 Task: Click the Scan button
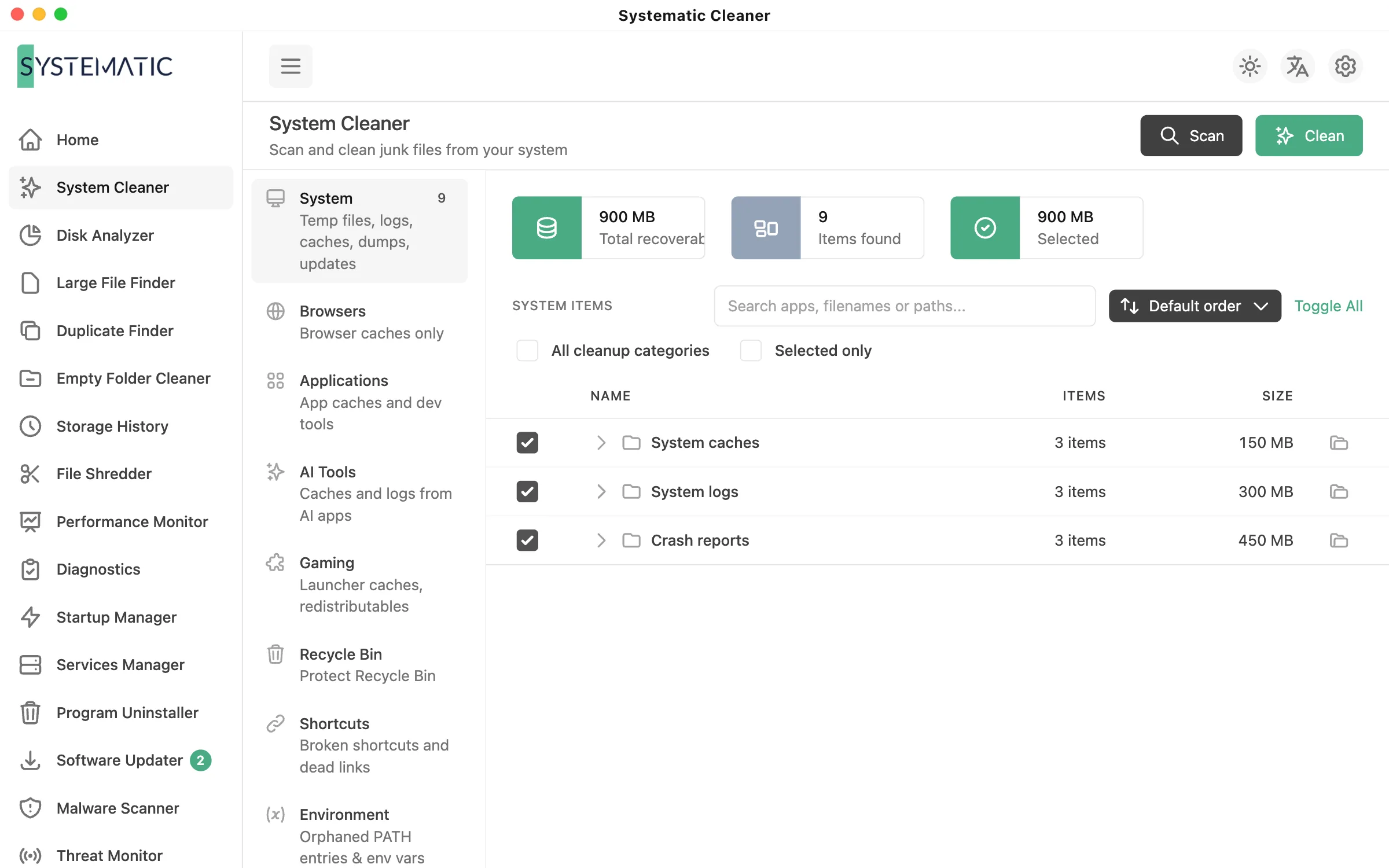point(1191,135)
